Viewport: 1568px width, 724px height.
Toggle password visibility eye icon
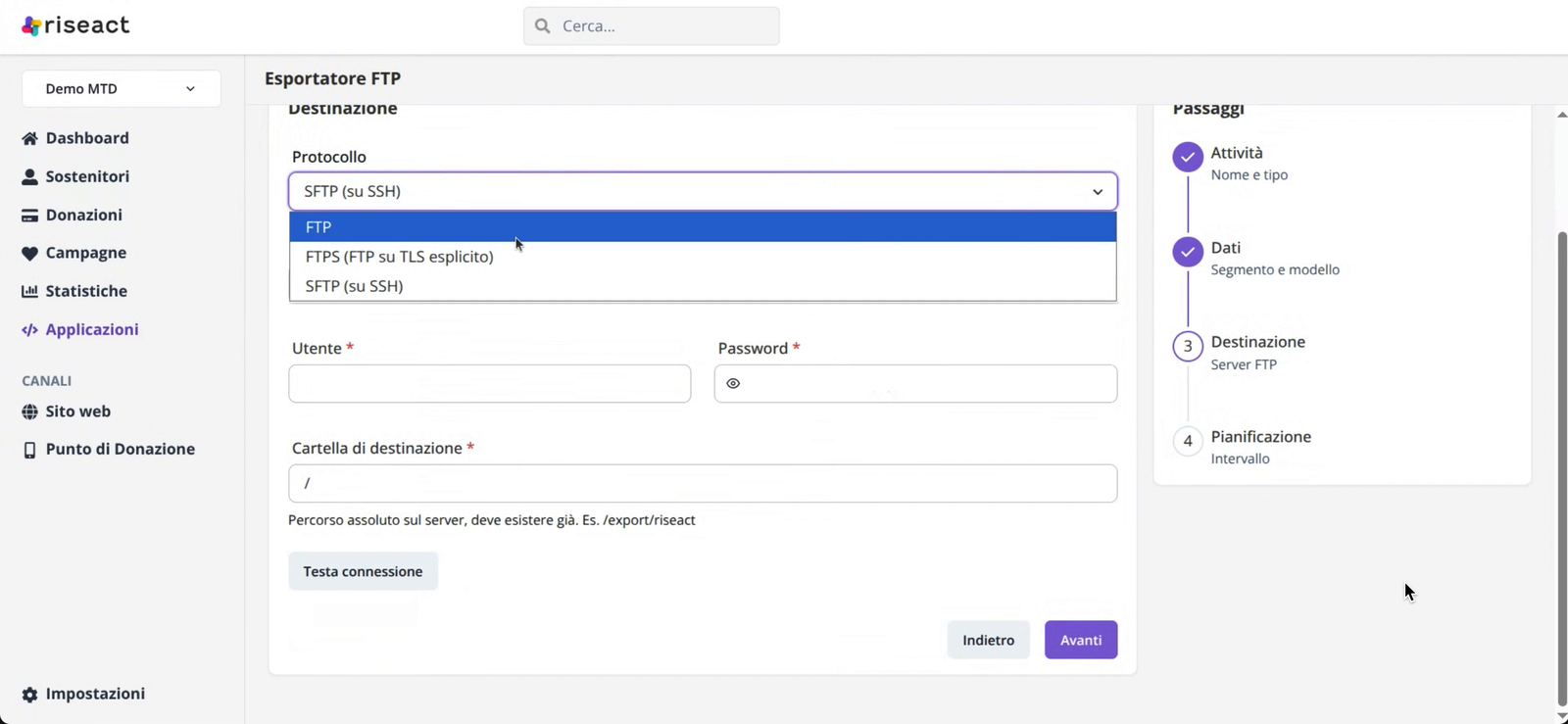[x=733, y=383]
